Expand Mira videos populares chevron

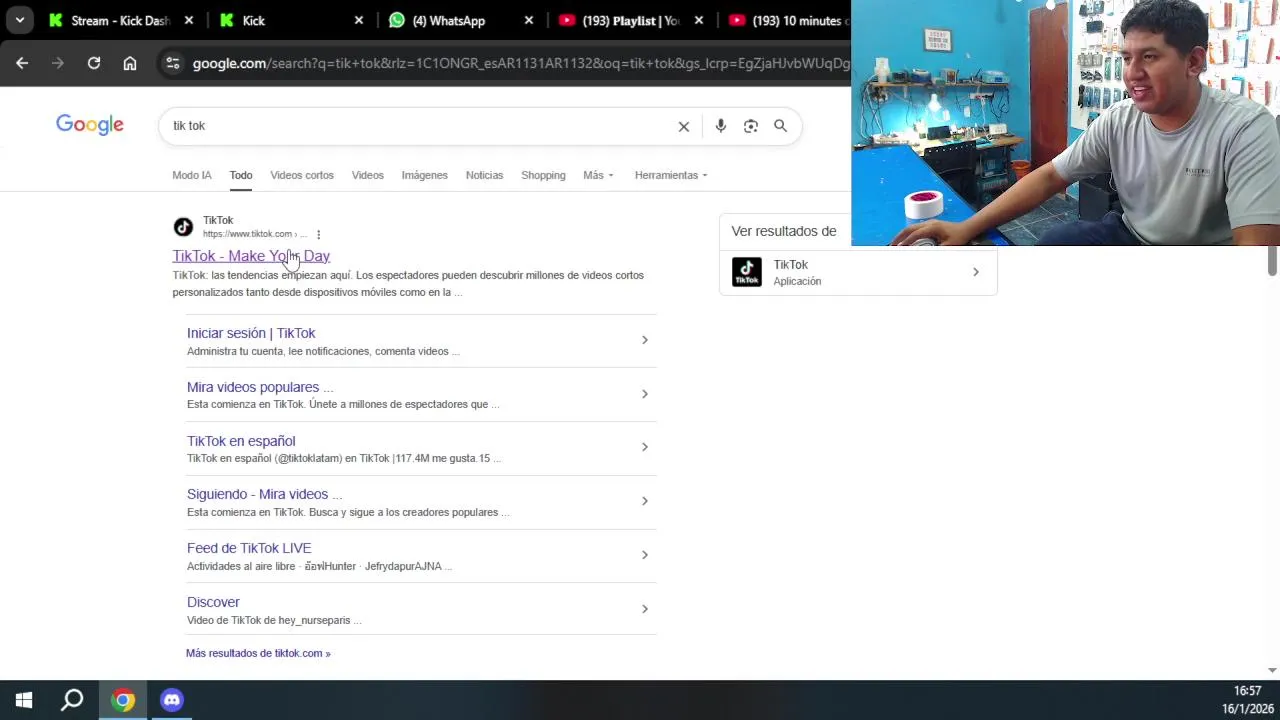coord(645,394)
